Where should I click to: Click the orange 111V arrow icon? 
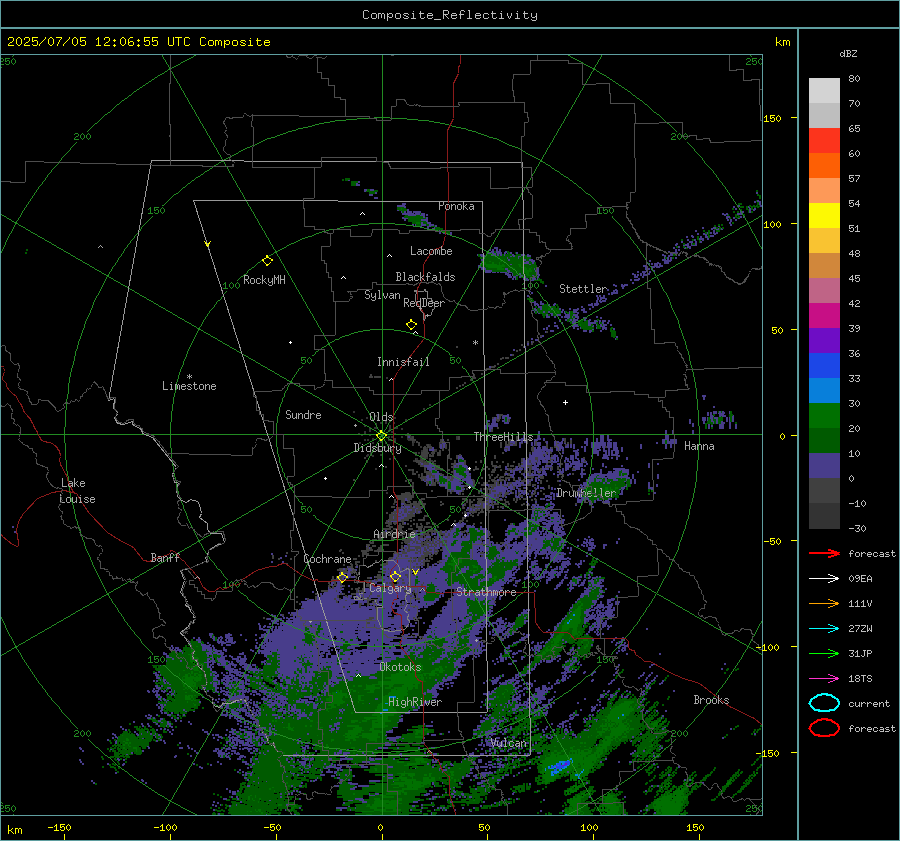tap(824, 603)
